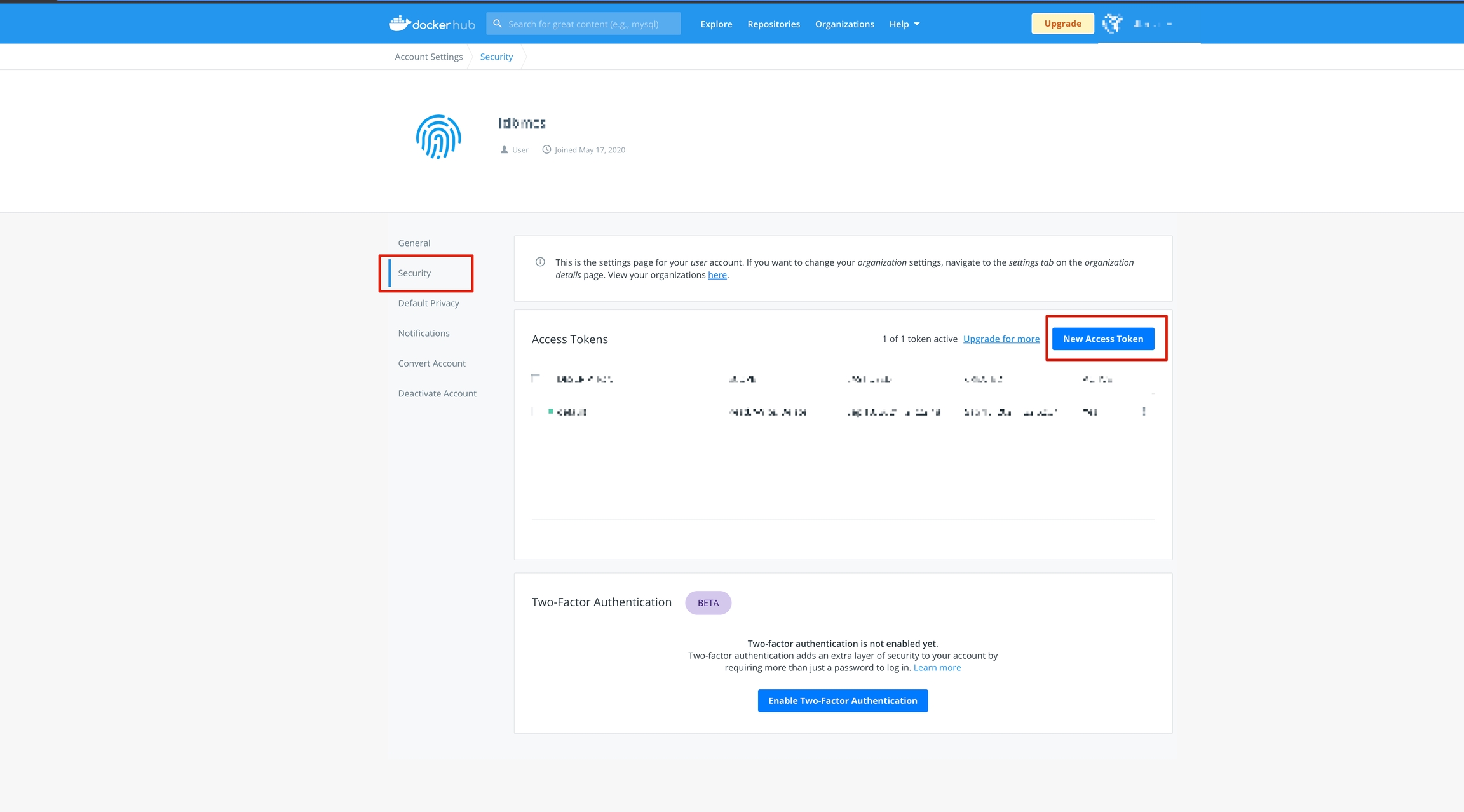1464x812 pixels.
Task: Go to Notifications settings
Action: click(x=424, y=333)
